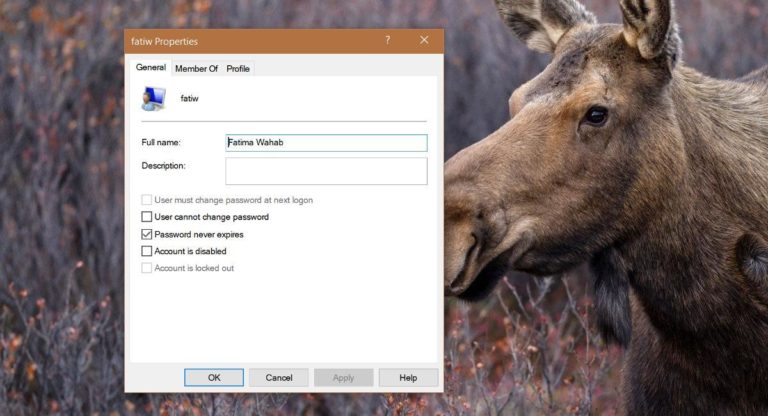Open the Member Of tab
Viewport: 768px width, 416px height.
click(x=196, y=69)
